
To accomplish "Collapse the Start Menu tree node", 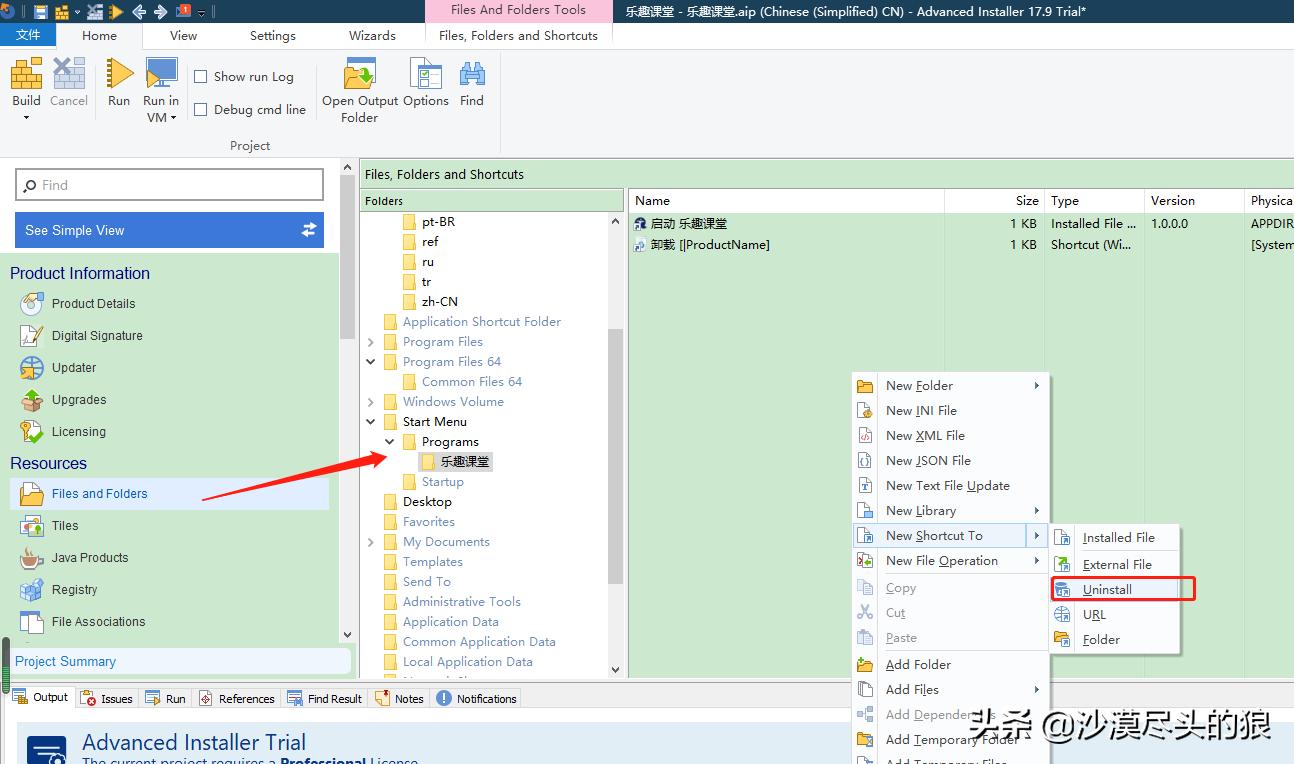I will pyautogui.click(x=371, y=422).
